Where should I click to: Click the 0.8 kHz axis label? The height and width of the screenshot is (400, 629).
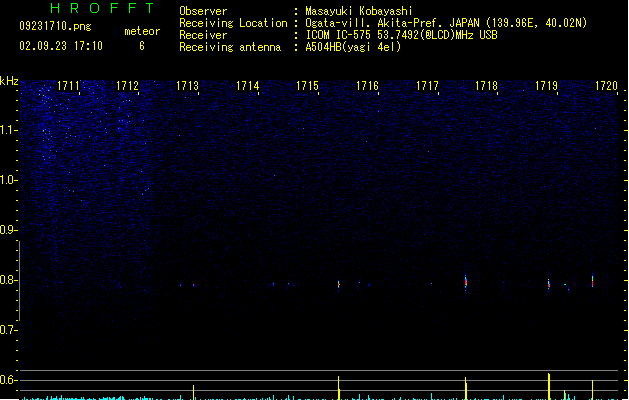pos(7,280)
